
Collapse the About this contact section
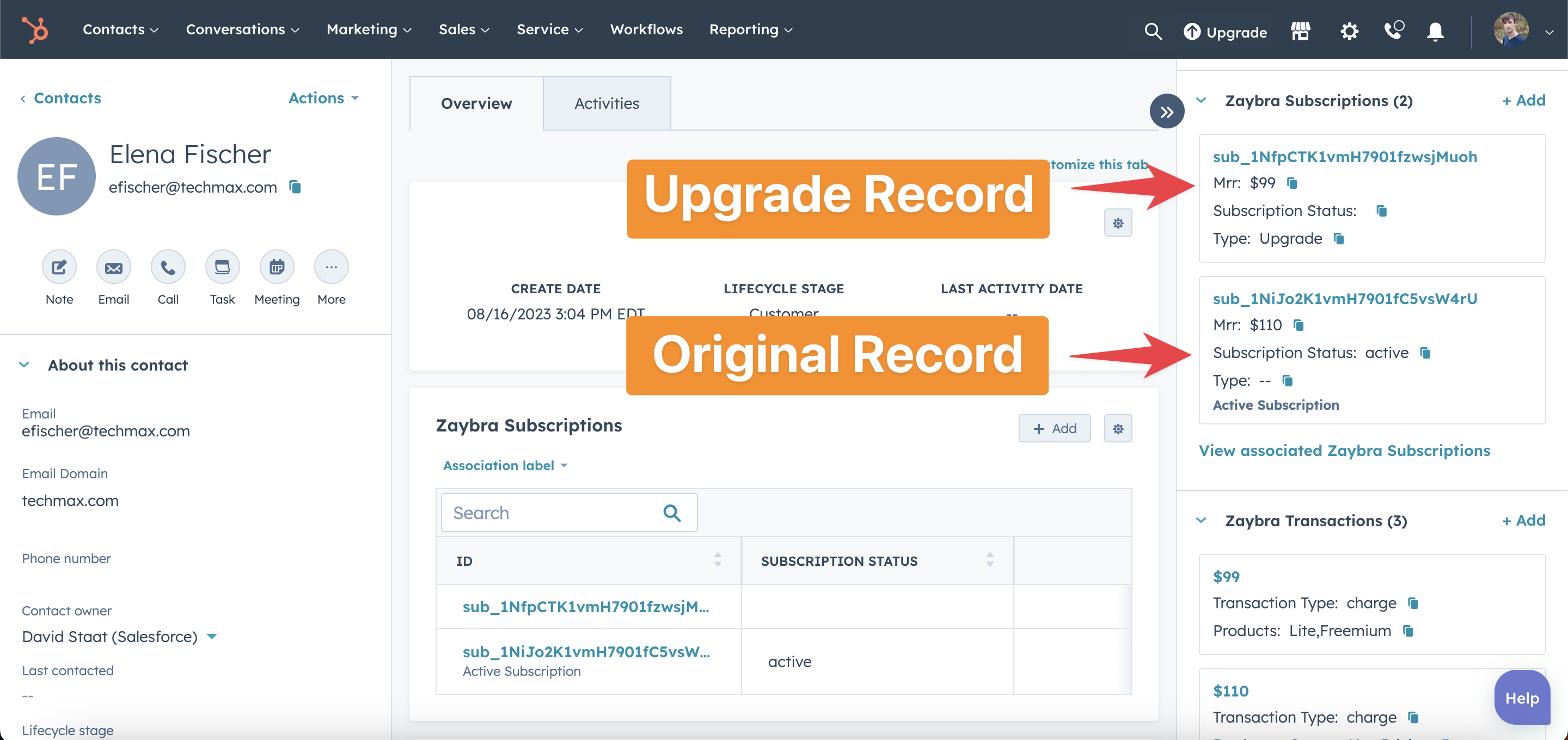24,364
